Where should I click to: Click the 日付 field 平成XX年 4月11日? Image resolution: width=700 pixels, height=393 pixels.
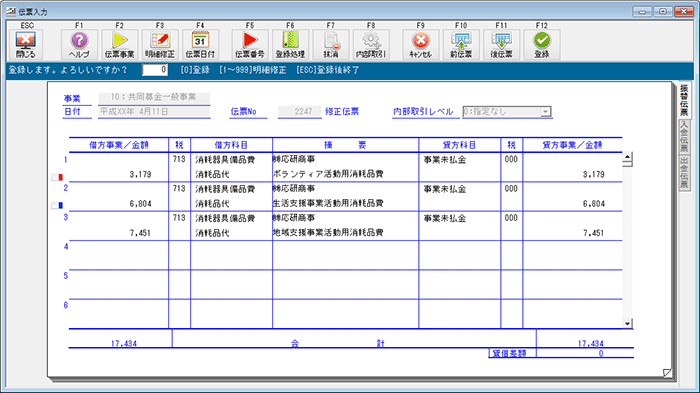point(154,112)
